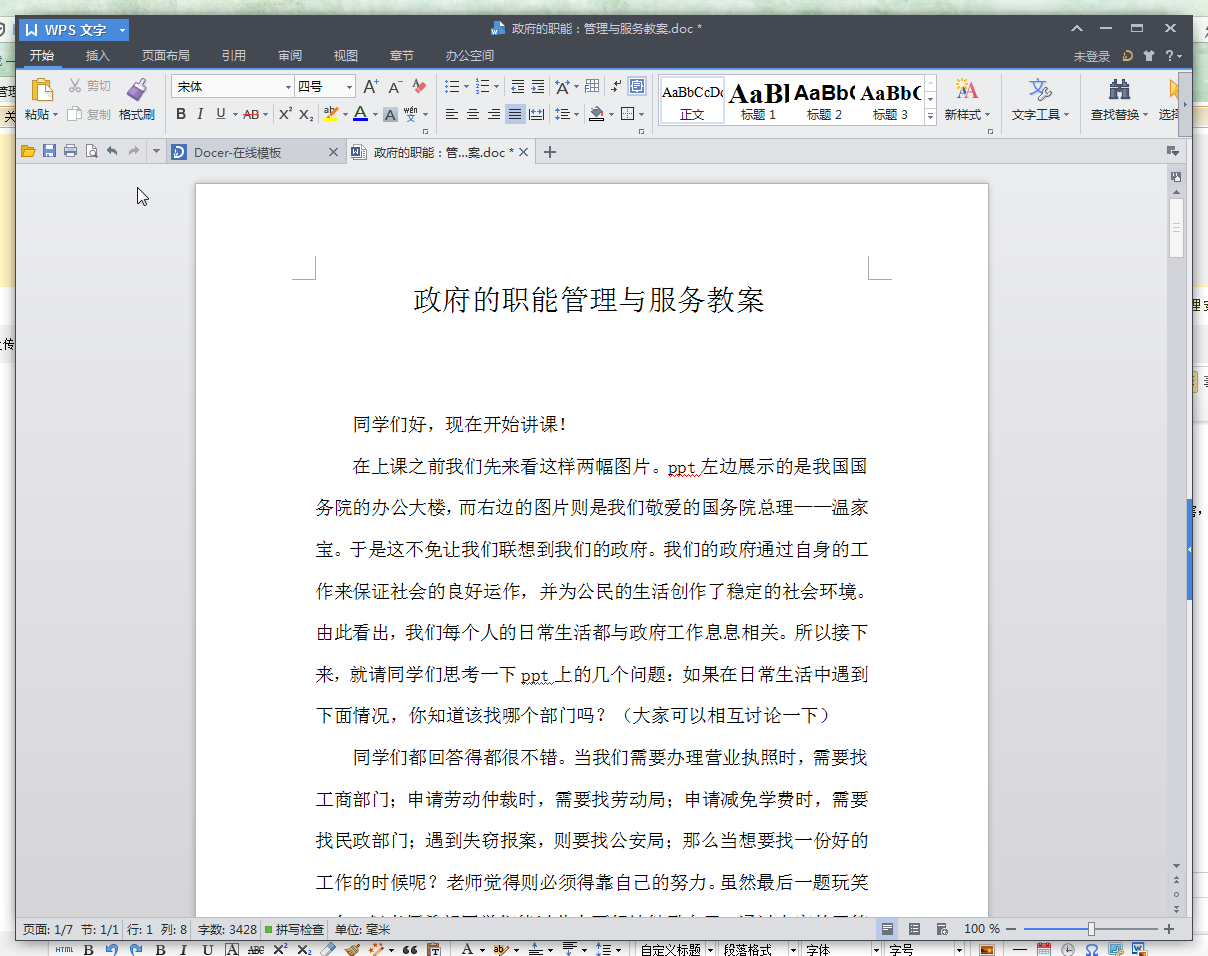Select the 标题 1 style
The width and height of the screenshot is (1208, 956).
pyautogui.click(x=758, y=100)
